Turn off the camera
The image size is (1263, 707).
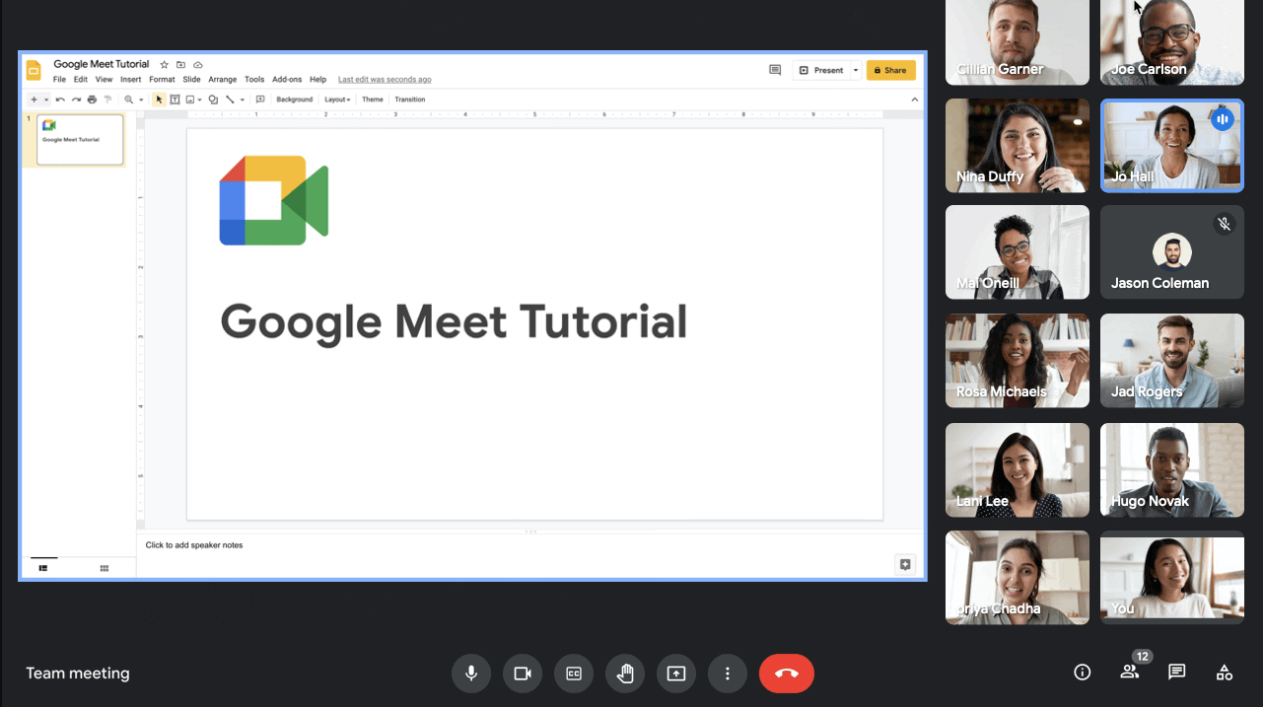pyautogui.click(x=522, y=673)
